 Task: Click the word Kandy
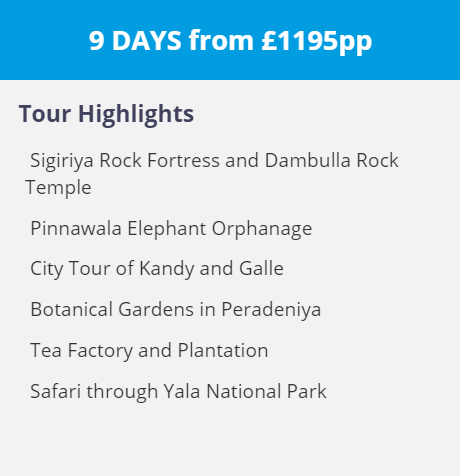167,269
